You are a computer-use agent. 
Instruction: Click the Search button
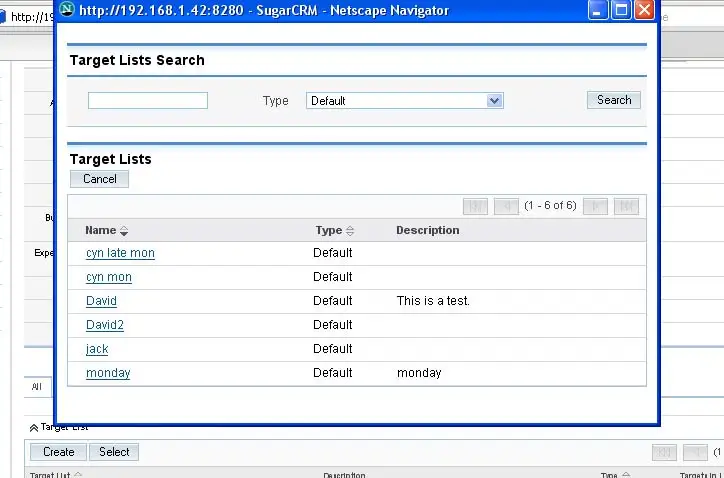614,100
